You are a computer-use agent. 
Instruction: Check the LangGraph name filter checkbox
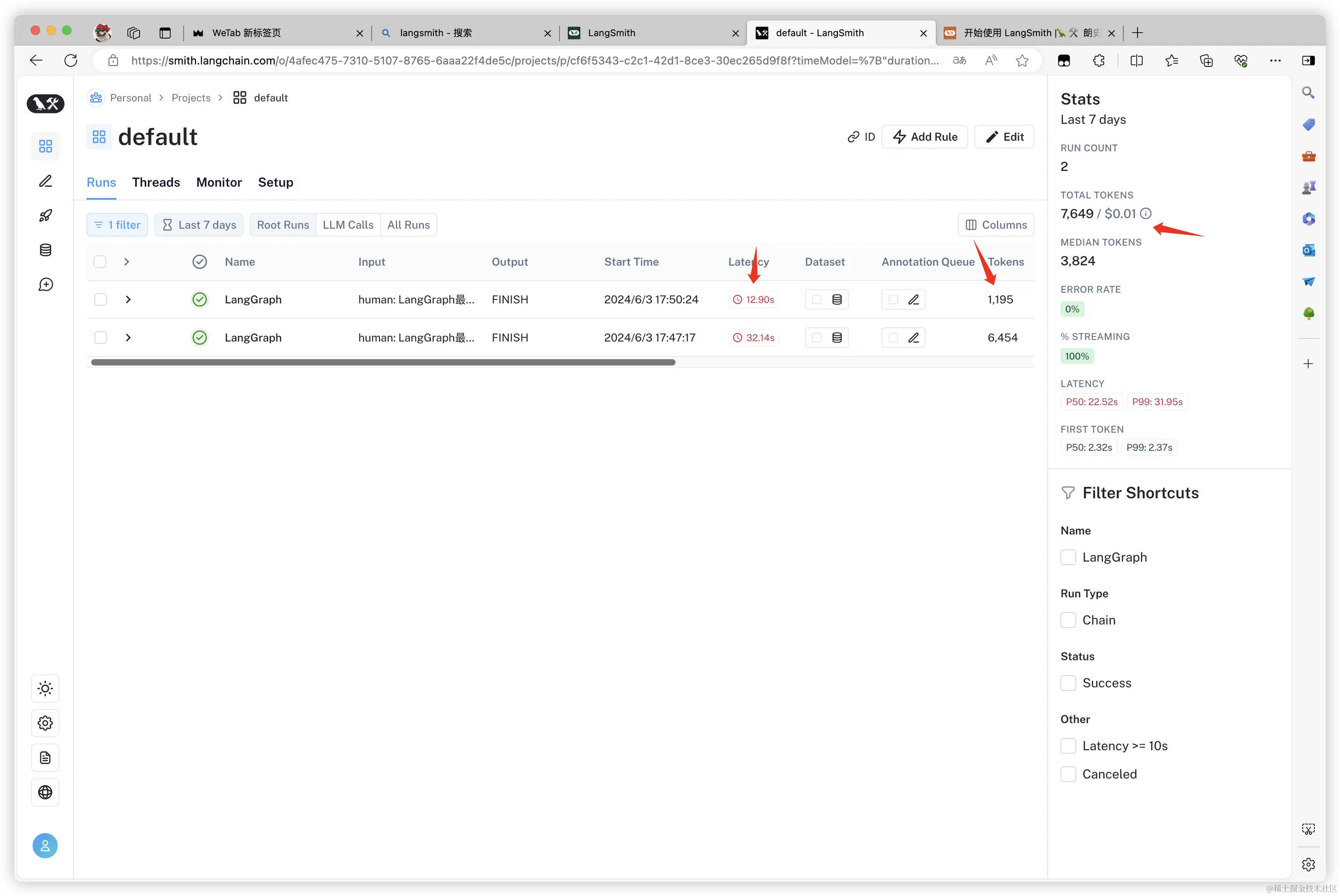[1068, 557]
